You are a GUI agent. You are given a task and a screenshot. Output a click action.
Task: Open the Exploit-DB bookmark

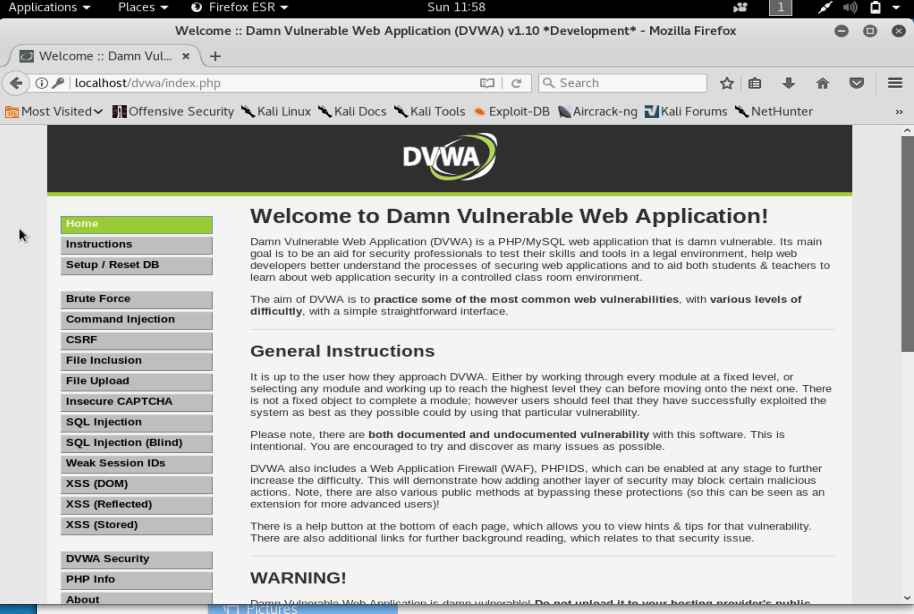pos(511,111)
